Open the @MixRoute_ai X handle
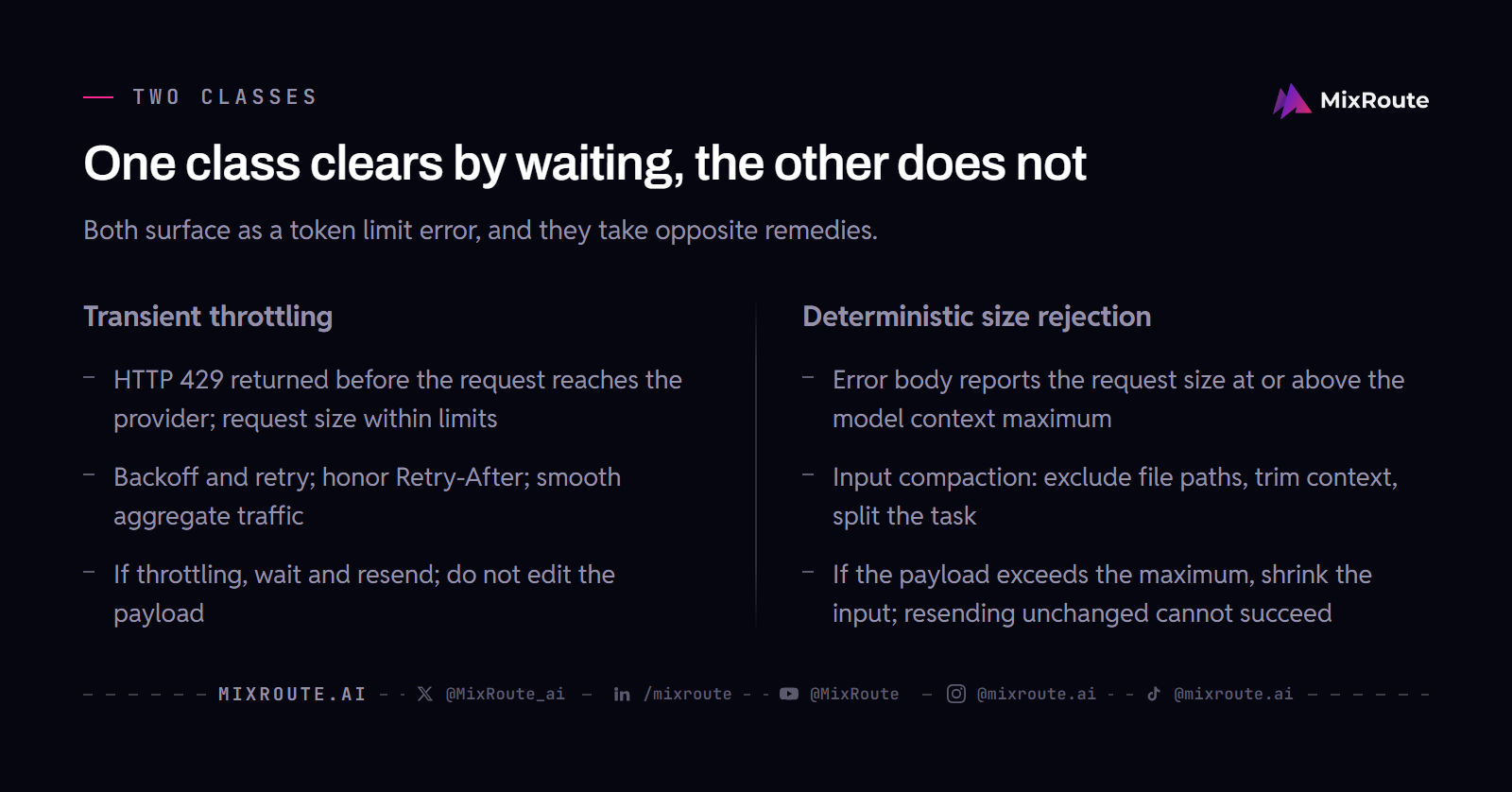 click(506, 694)
